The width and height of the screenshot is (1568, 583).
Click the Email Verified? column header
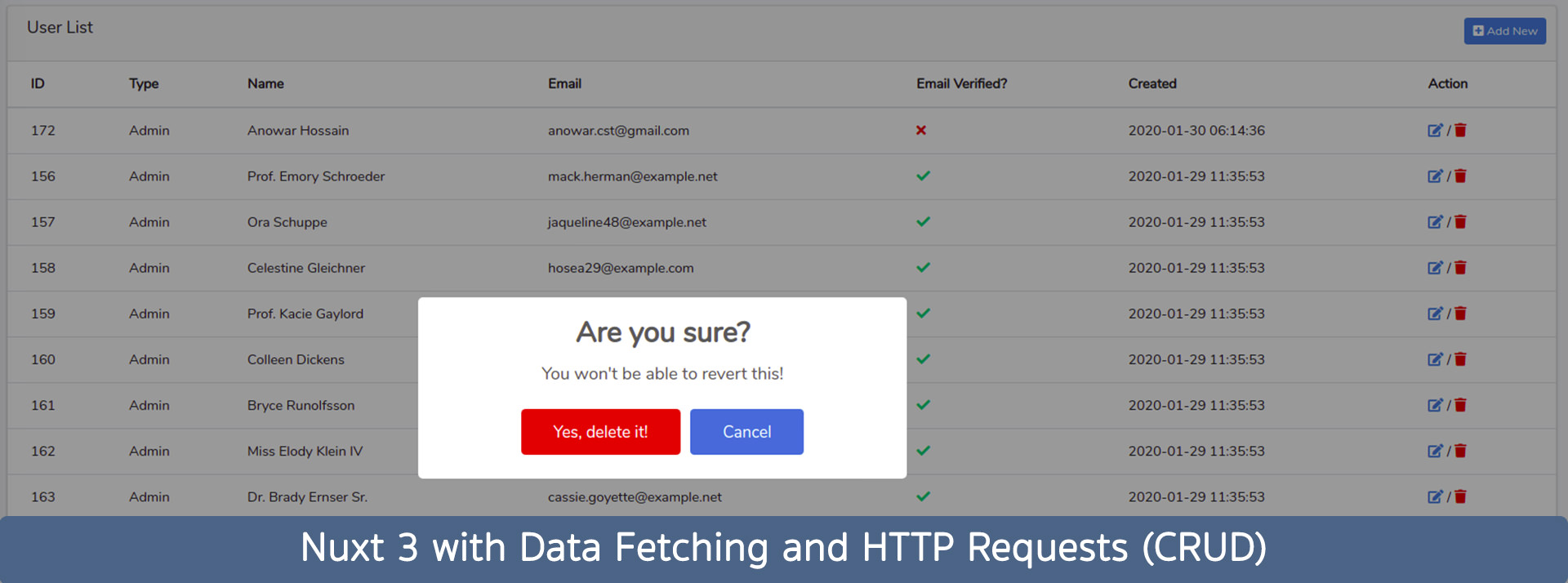point(961,83)
